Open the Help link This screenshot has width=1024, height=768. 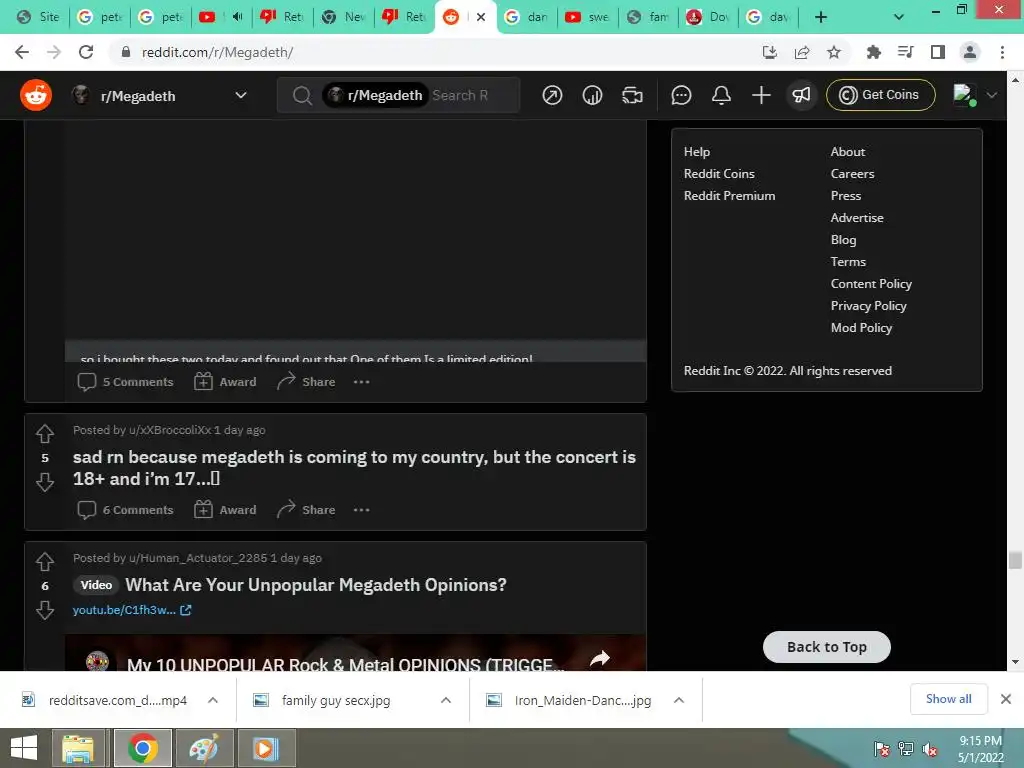pyautogui.click(x=697, y=152)
